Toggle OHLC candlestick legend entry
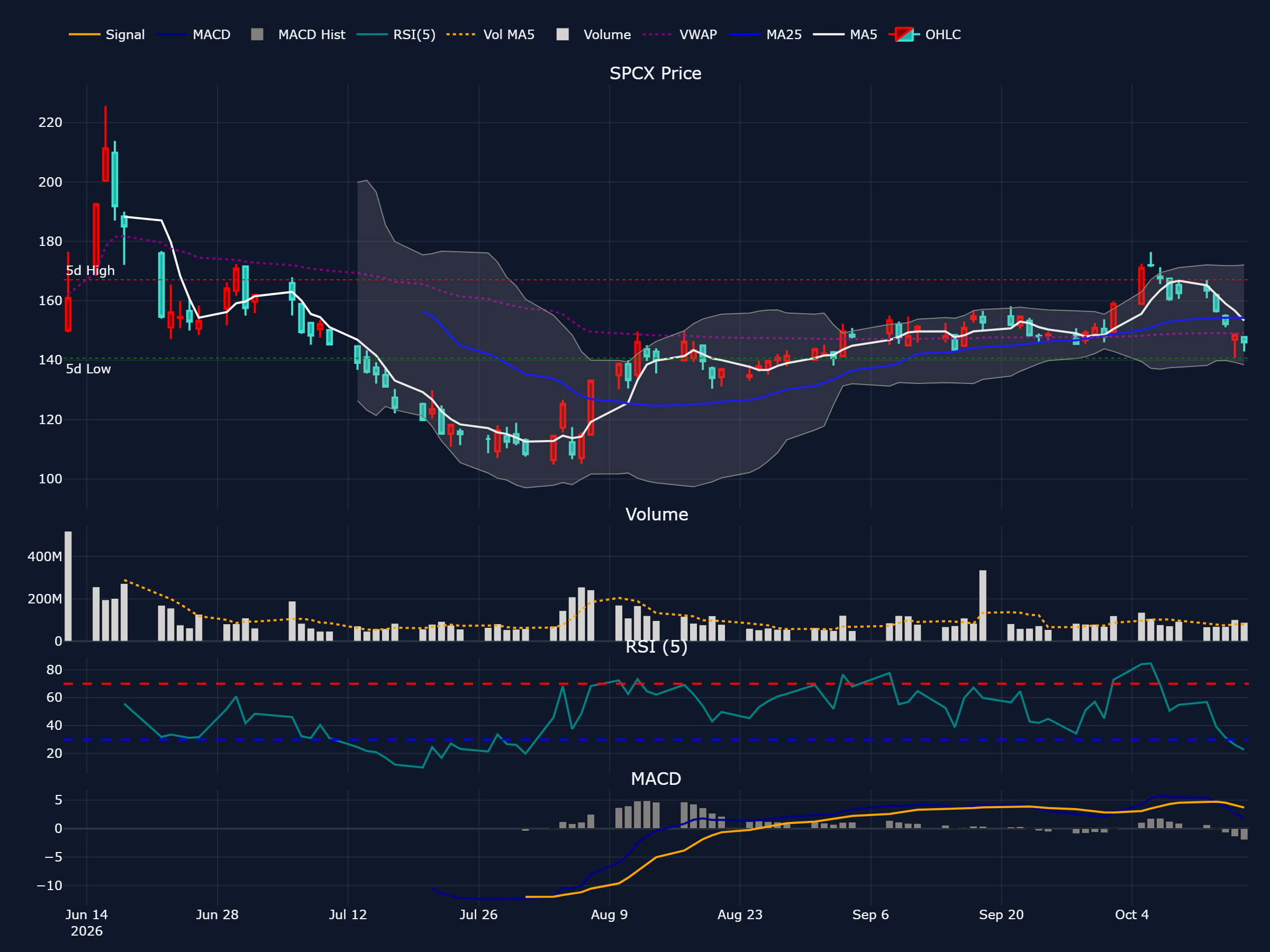The width and height of the screenshot is (1270, 952). 925,34
